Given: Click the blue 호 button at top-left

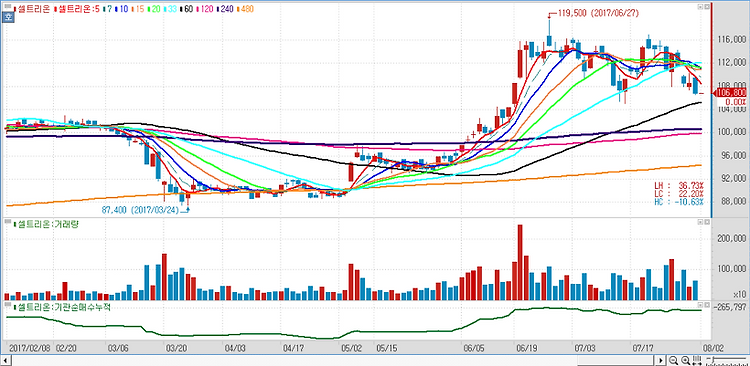Looking at the screenshot, I should click(7, 17).
